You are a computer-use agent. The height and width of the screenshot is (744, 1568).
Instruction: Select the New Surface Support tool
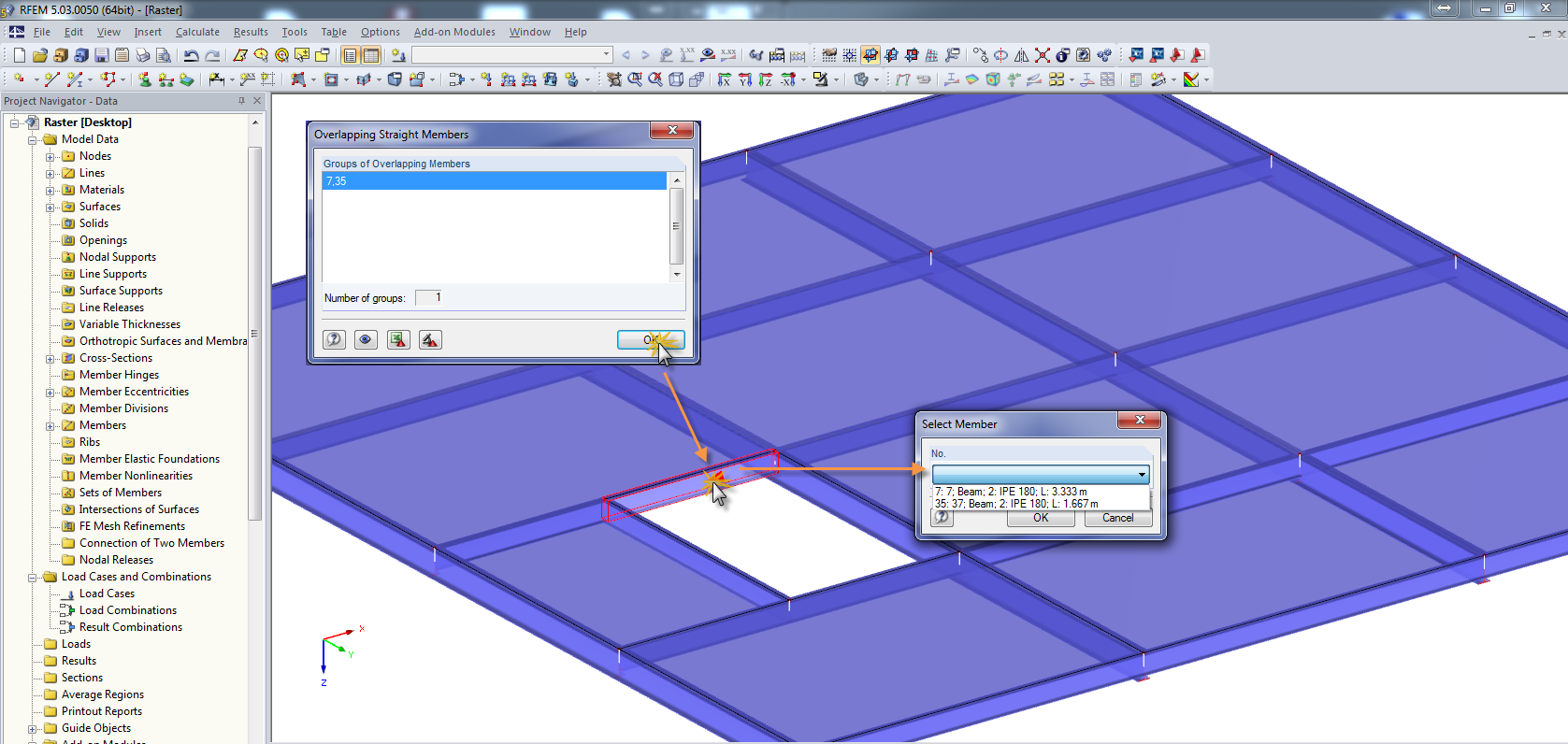(187, 79)
